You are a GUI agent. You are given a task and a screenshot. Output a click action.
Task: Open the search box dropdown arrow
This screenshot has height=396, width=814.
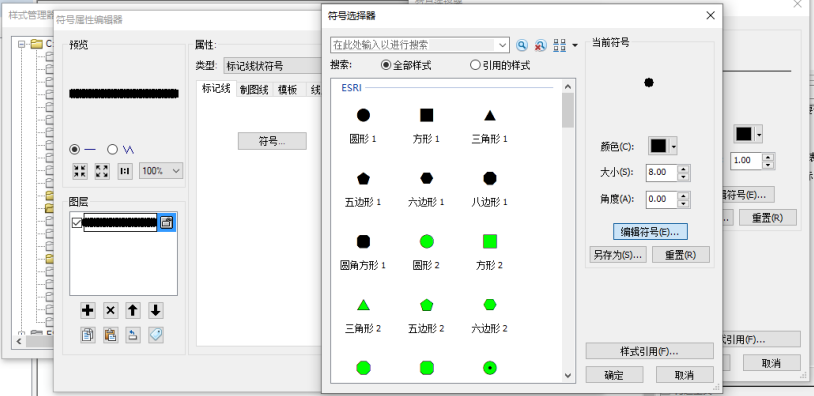(x=503, y=46)
